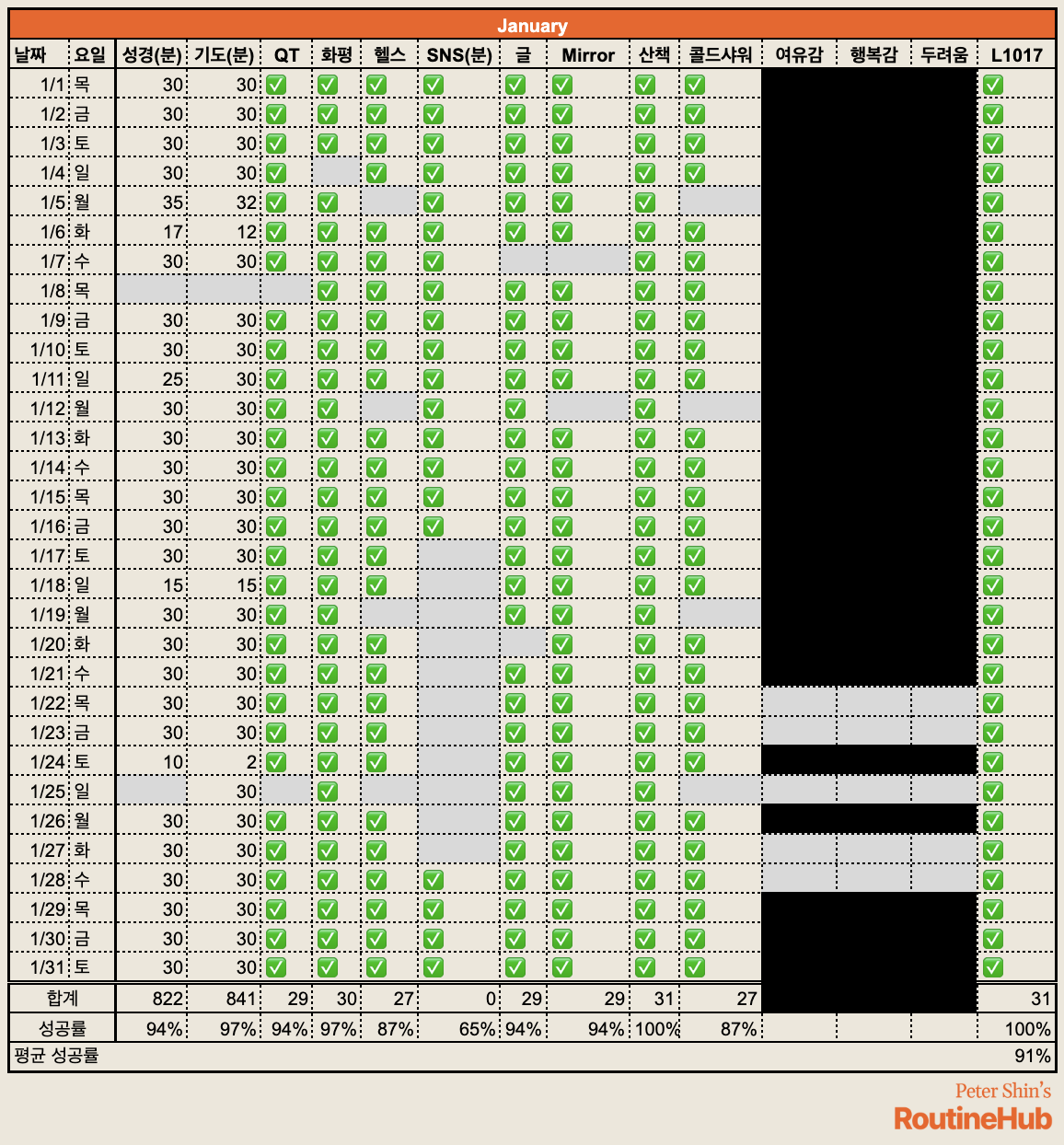The height and width of the screenshot is (1145, 1064).
Task: Select the 콜드샤워 checkmark on 1/10
Action: (696, 349)
